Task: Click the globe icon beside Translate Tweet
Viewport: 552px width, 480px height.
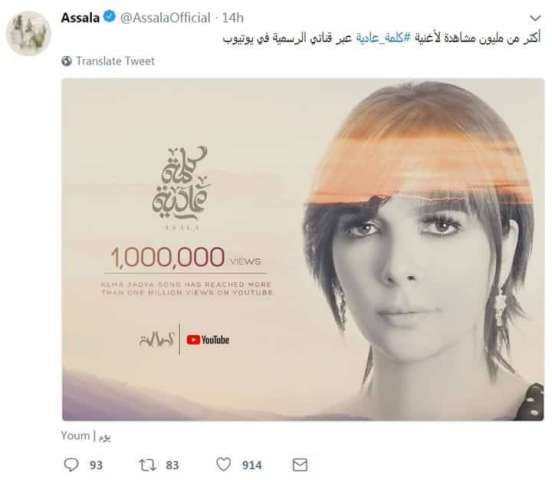Action: click(67, 61)
